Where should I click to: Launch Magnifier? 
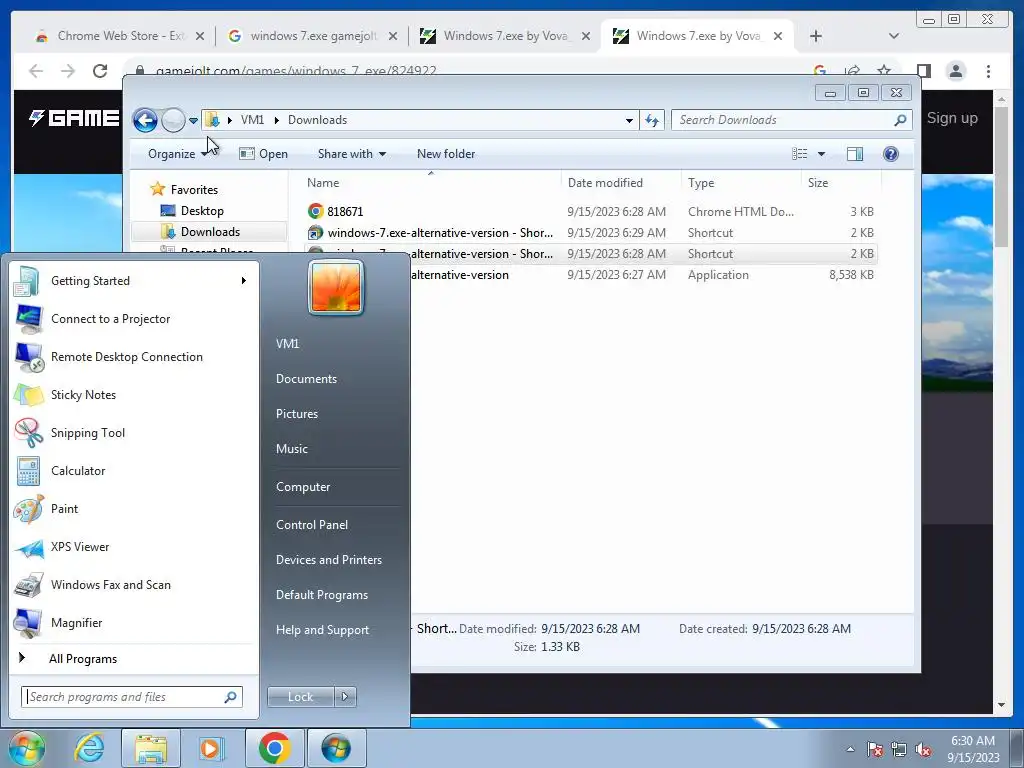tap(133, 622)
